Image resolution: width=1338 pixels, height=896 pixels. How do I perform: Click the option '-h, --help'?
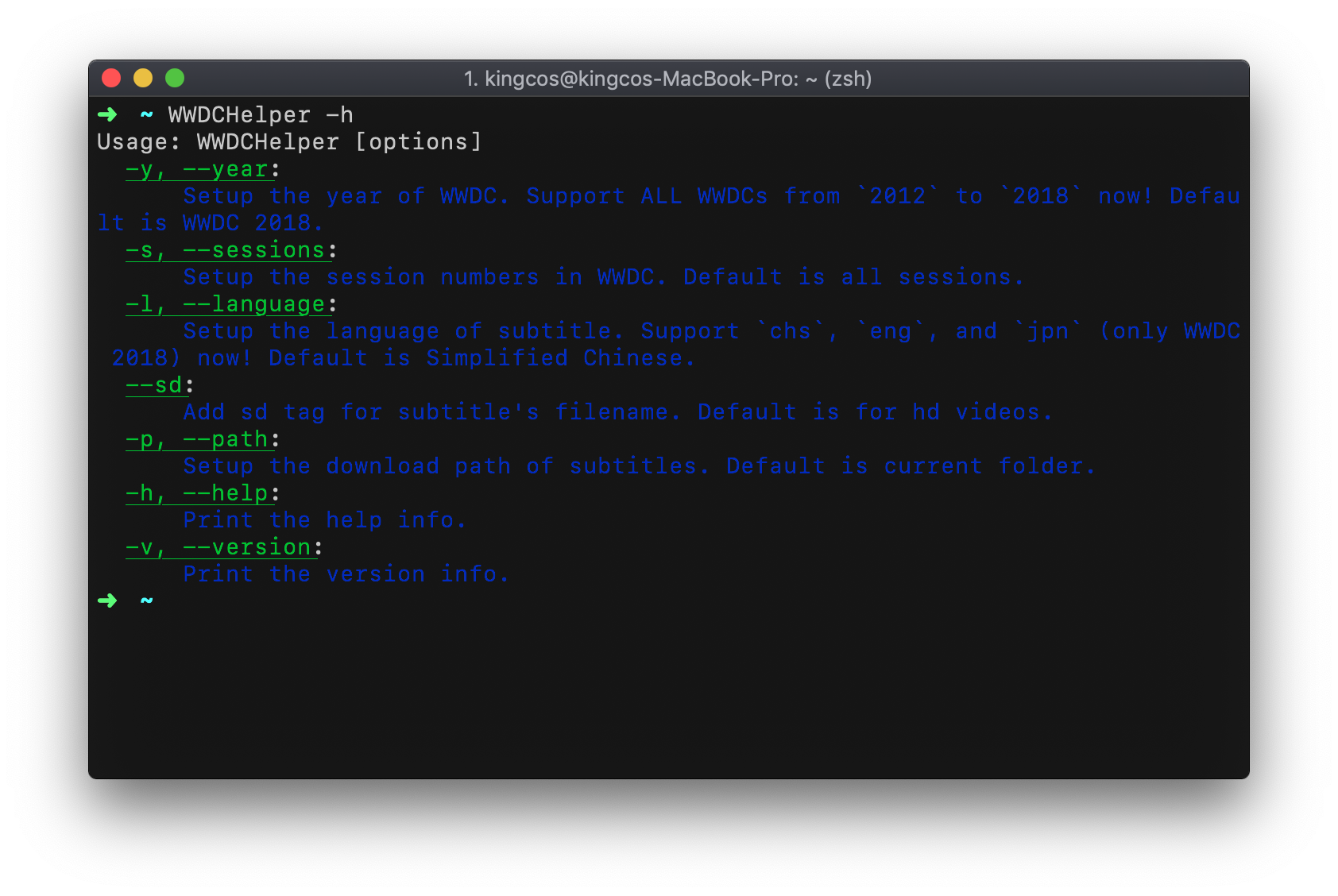(x=196, y=493)
